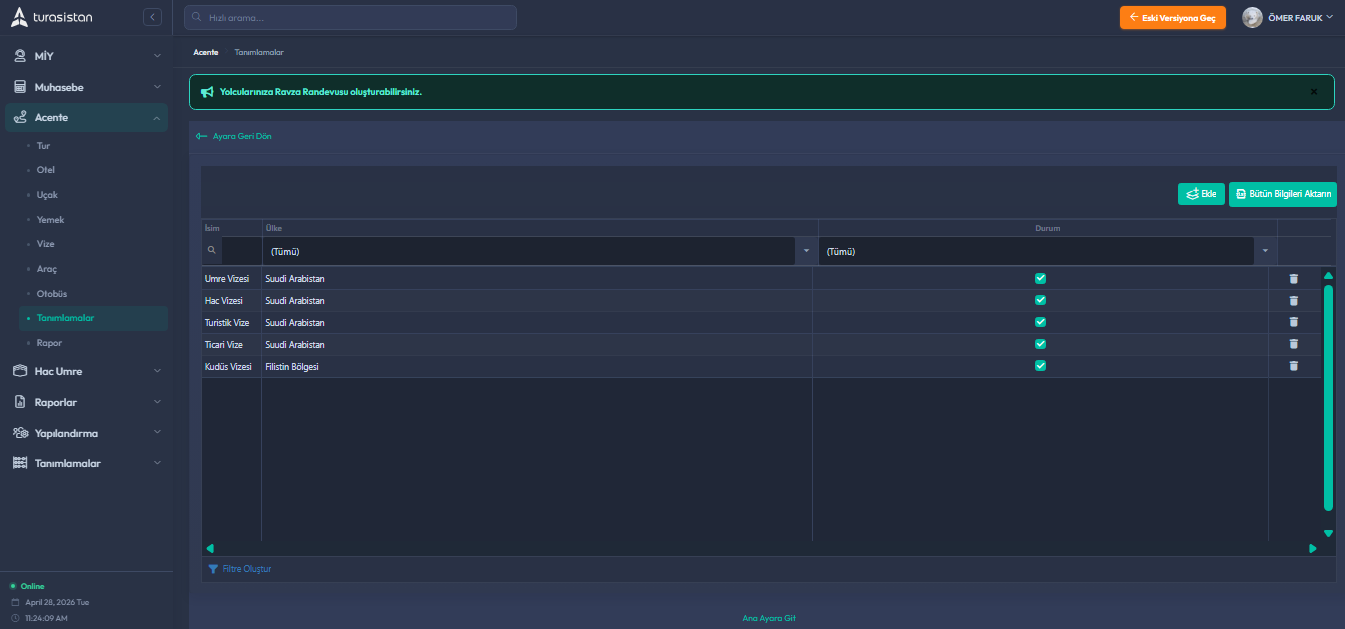
Task: Click trash icon for Kudüs Vizesi
Action: point(1293,366)
